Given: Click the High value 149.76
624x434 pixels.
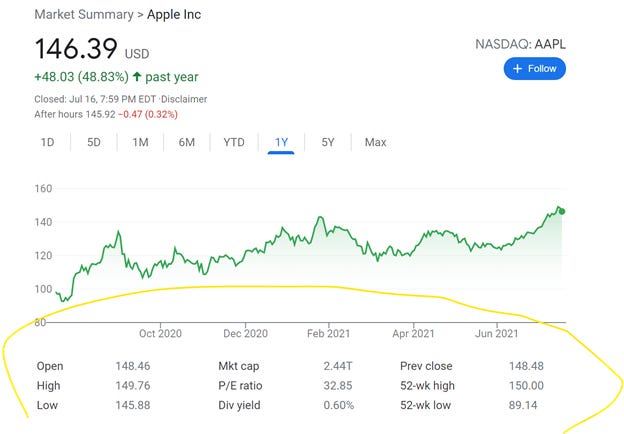Looking at the screenshot, I should (x=133, y=385).
